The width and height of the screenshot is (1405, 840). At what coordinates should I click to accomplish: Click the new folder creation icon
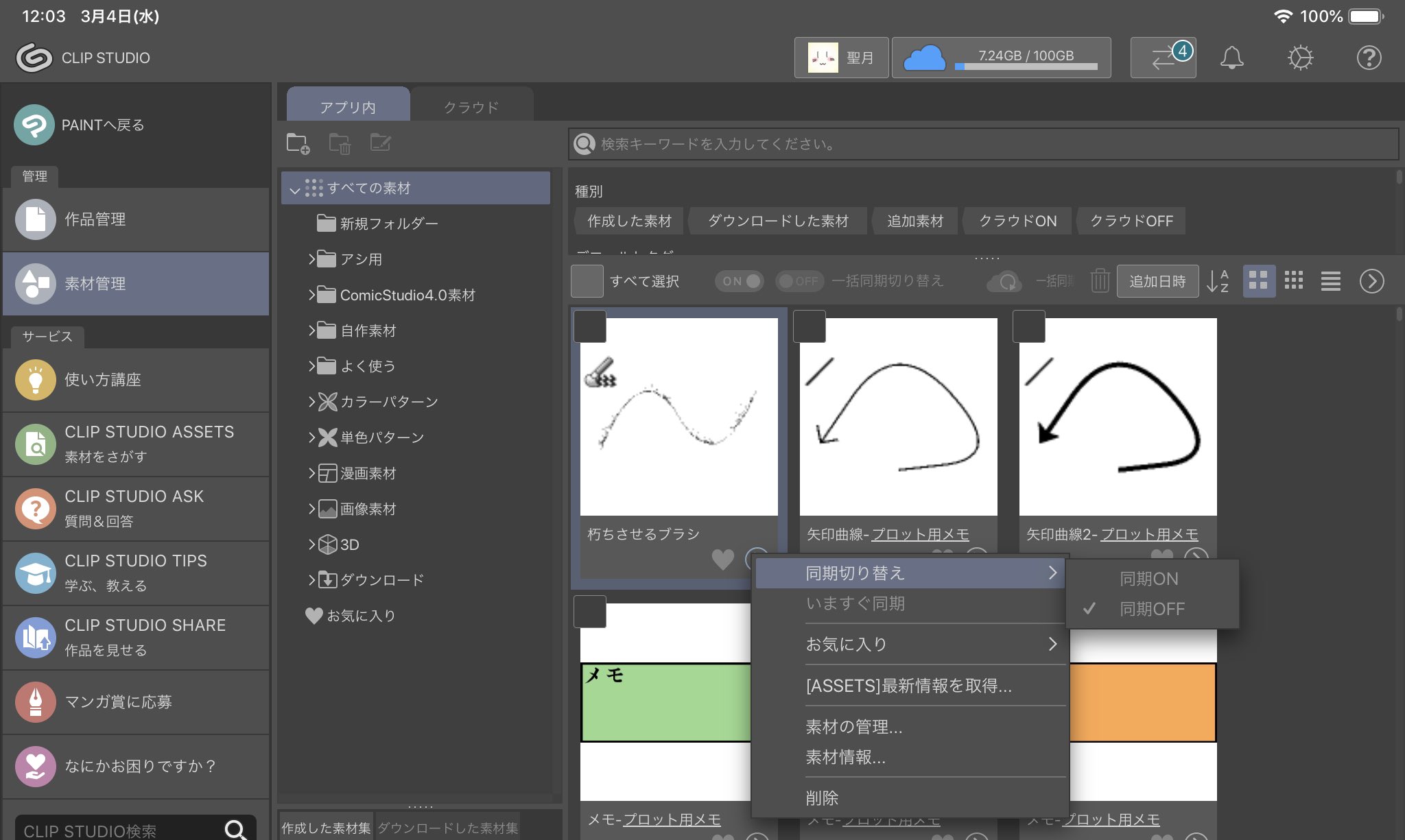pos(298,143)
